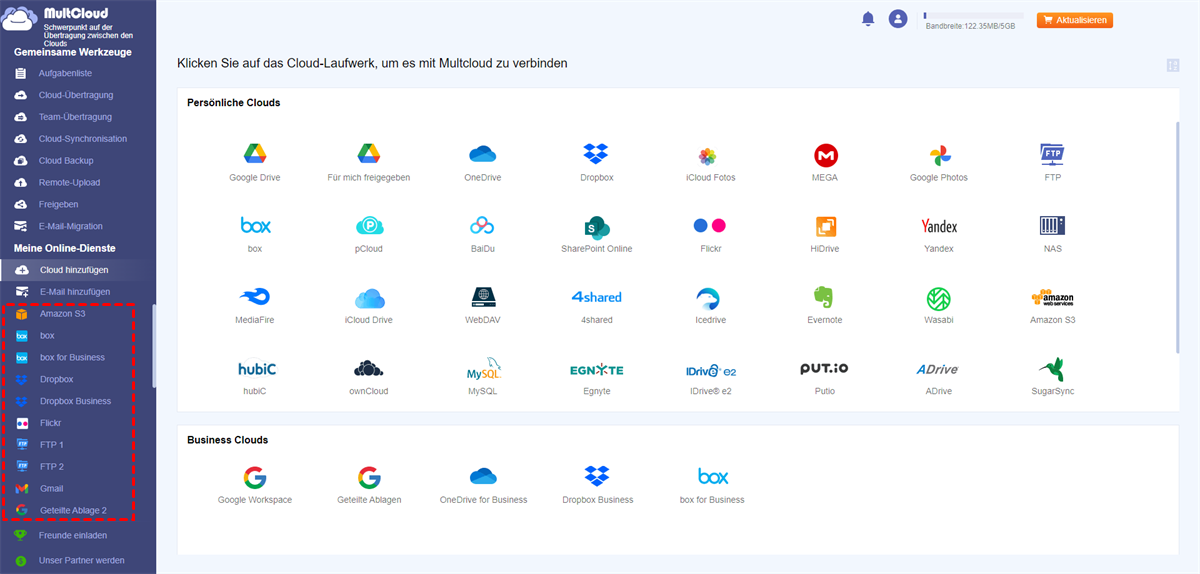
Task: Add SugarSync cloud
Action: pos(1052,378)
